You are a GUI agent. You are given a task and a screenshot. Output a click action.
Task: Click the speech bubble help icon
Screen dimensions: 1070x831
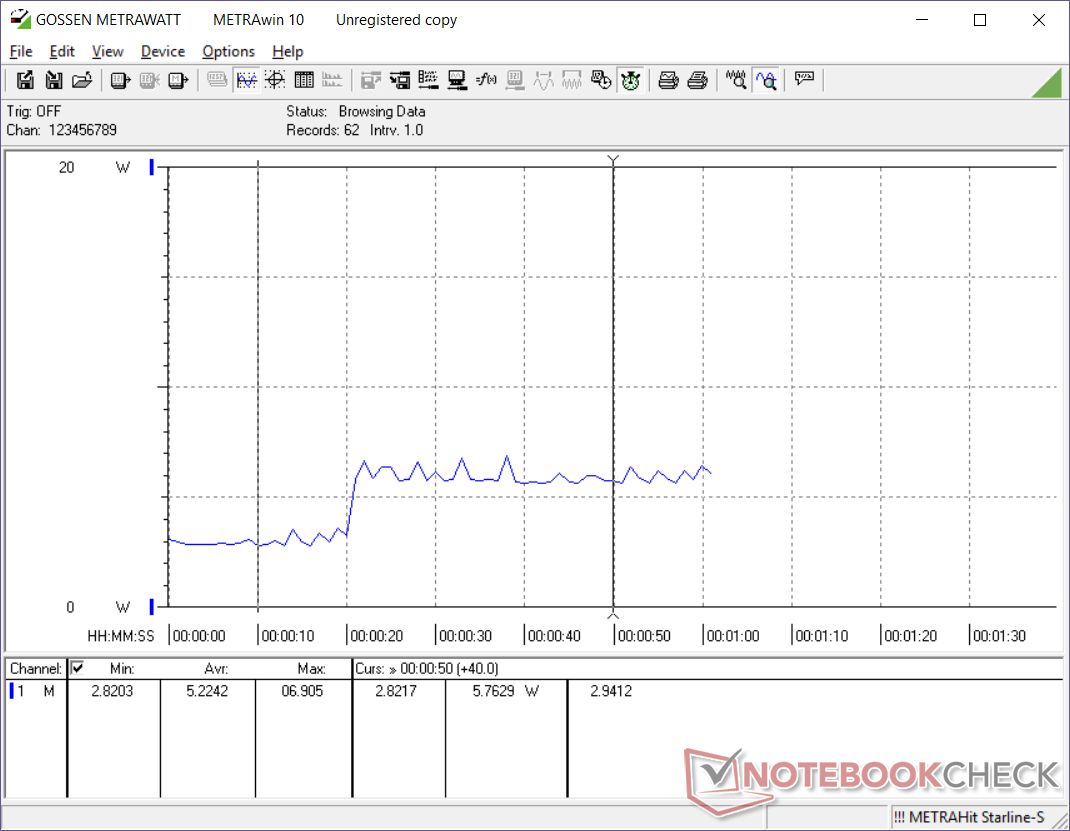(x=804, y=81)
